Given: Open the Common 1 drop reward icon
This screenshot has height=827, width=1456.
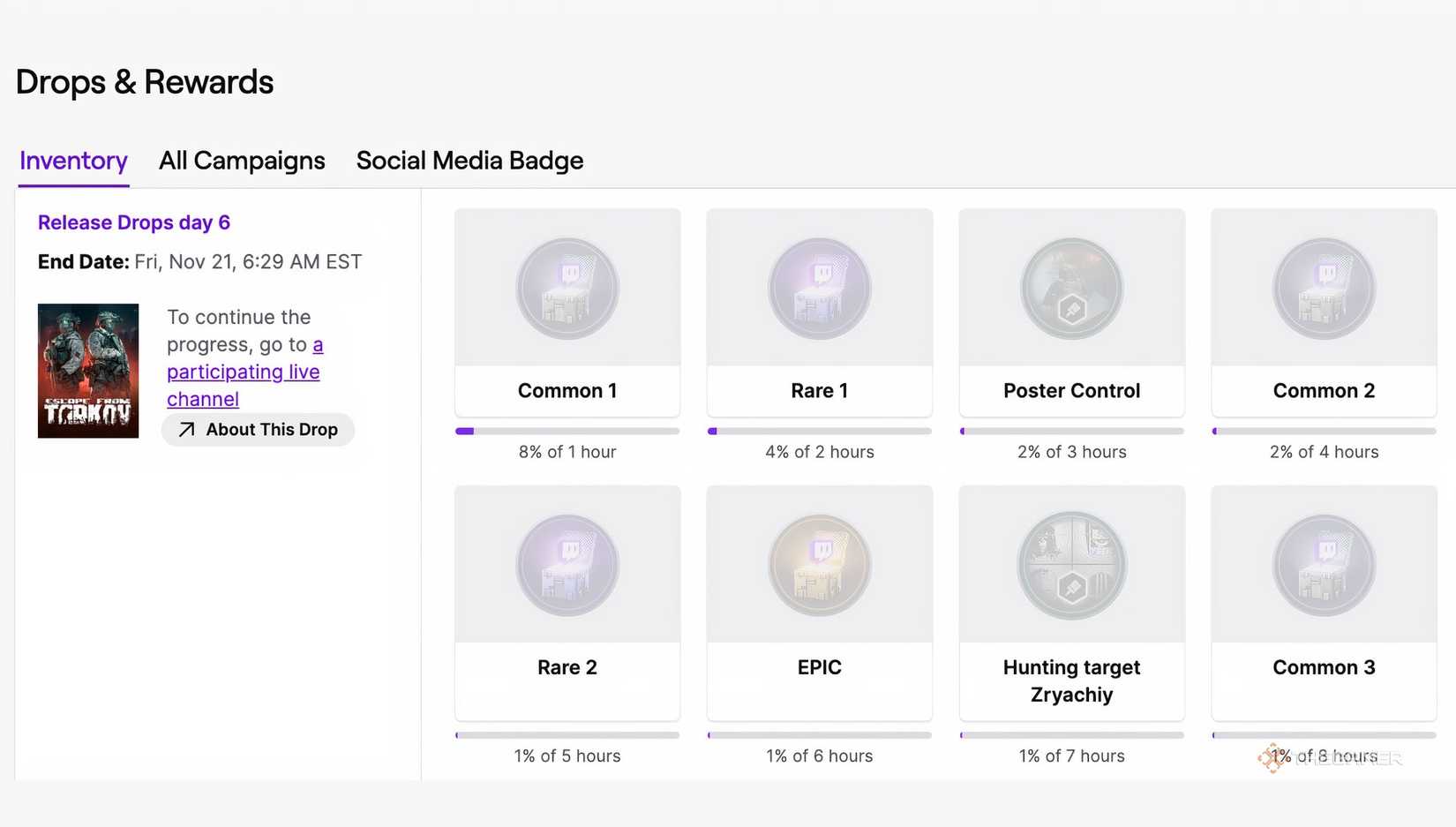Looking at the screenshot, I should click(567, 287).
